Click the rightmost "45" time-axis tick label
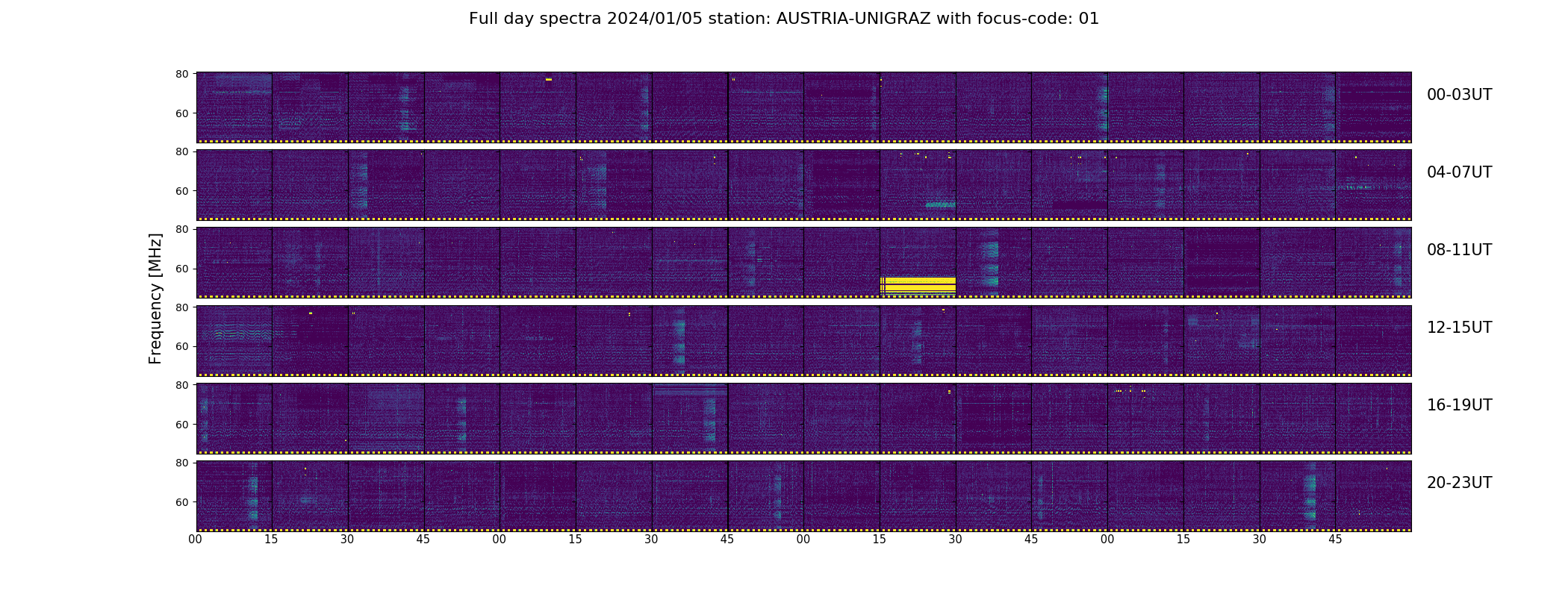The height and width of the screenshot is (597, 1568). coord(1335,540)
